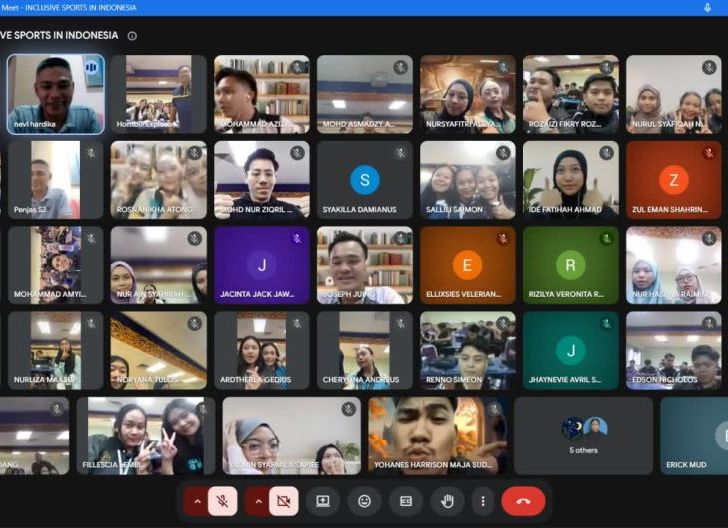Click muted mic icon on IDE FATIHAH AHMAD tile
Image resolution: width=728 pixels, height=528 pixels.
pyautogui.click(x=606, y=153)
